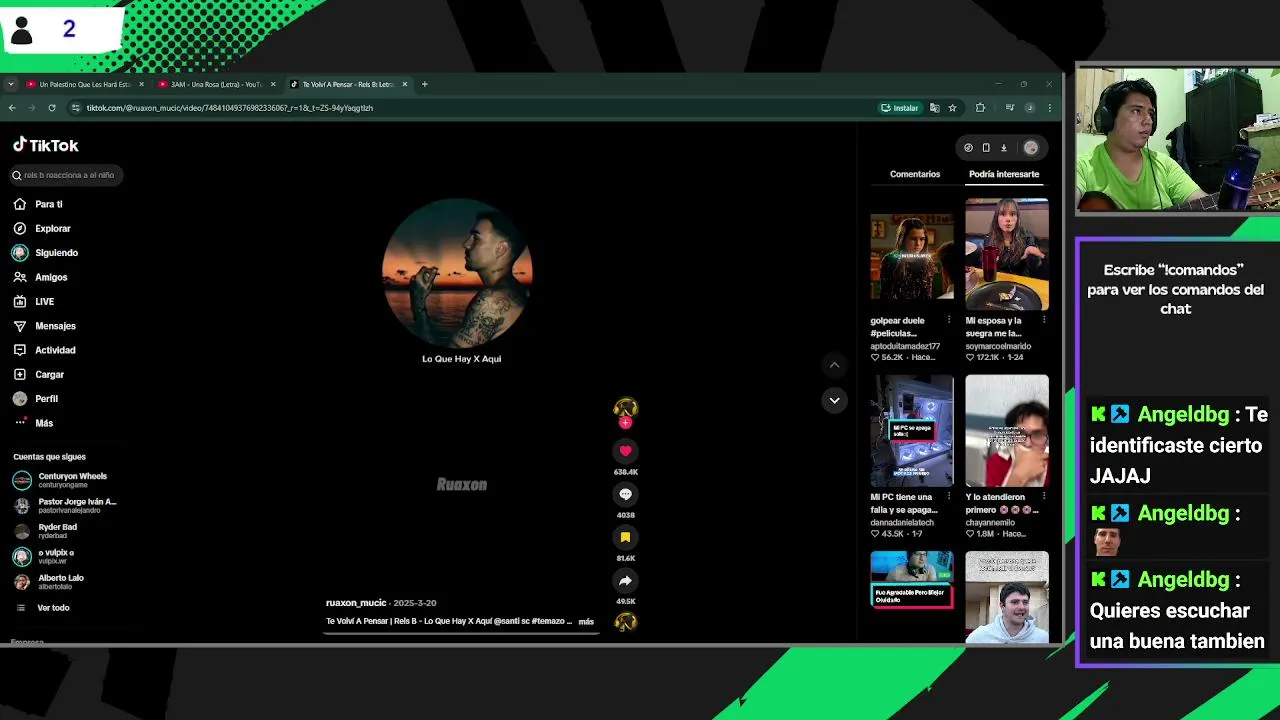The width and height of the screenshot is (1280, 720).
Task: Bookmark this page with star icon
Action: point(952,108)
